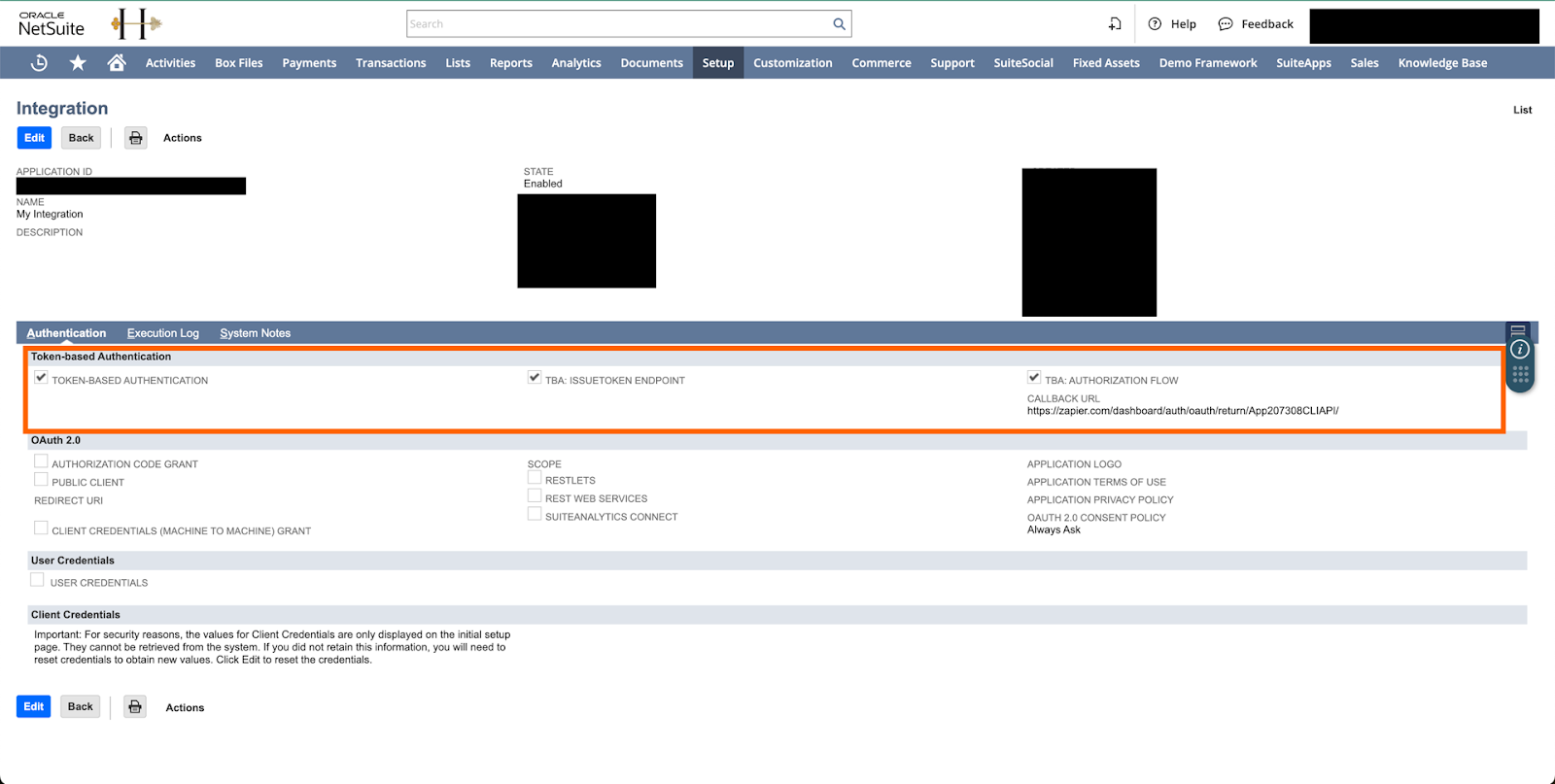Click the List link at top right
1555x784 pixels.
[x=1523, y=110]
